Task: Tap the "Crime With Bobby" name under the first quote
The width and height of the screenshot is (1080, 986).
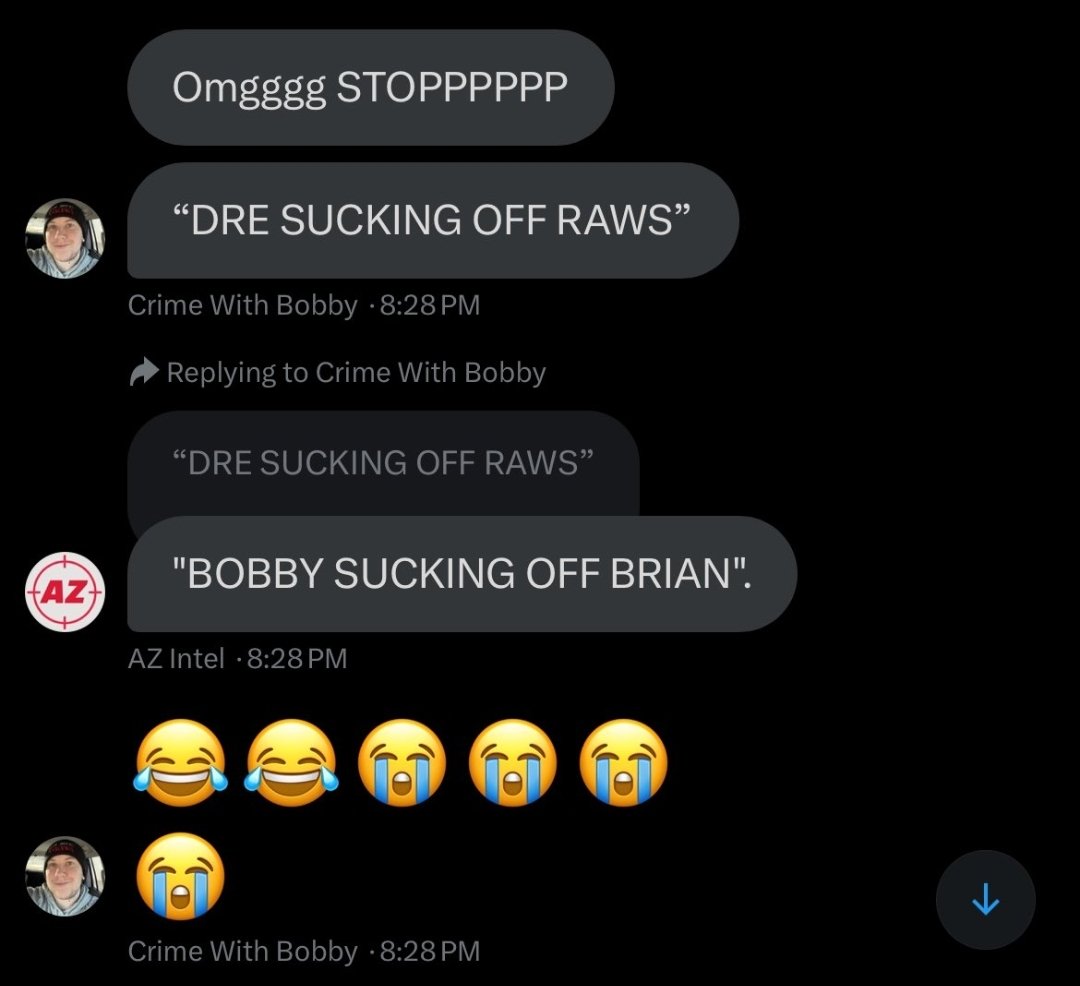Action: [242, 305]
